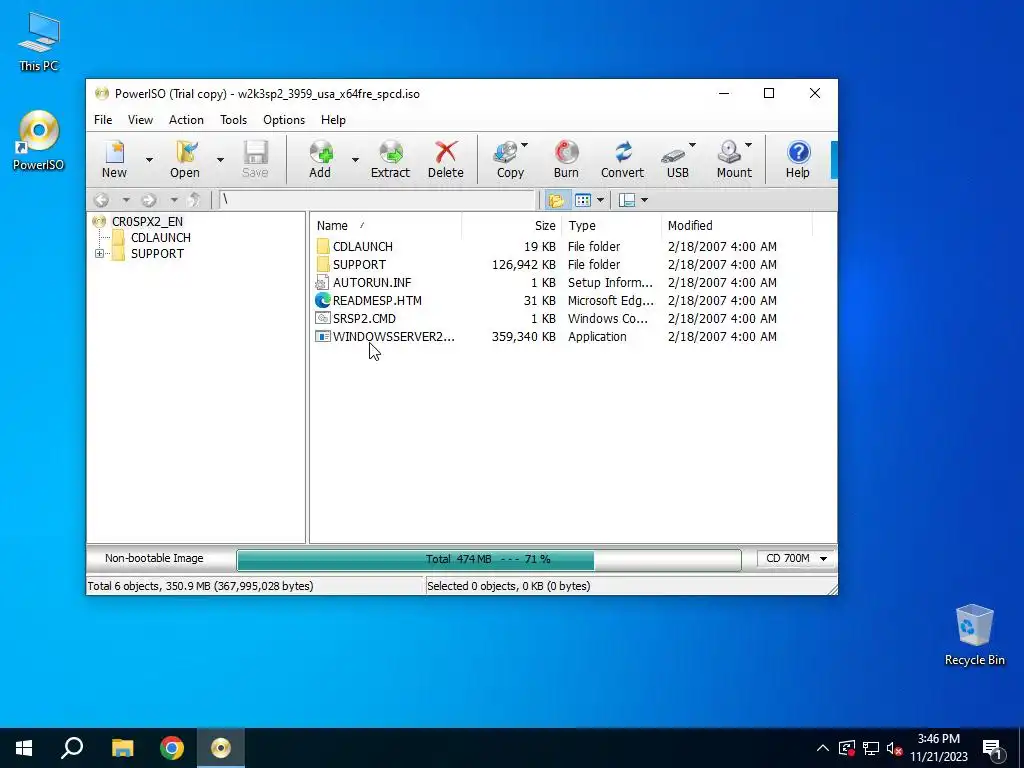1024x768 pixels.
Task: Click the Back navigation arrow
Action: 101,200
